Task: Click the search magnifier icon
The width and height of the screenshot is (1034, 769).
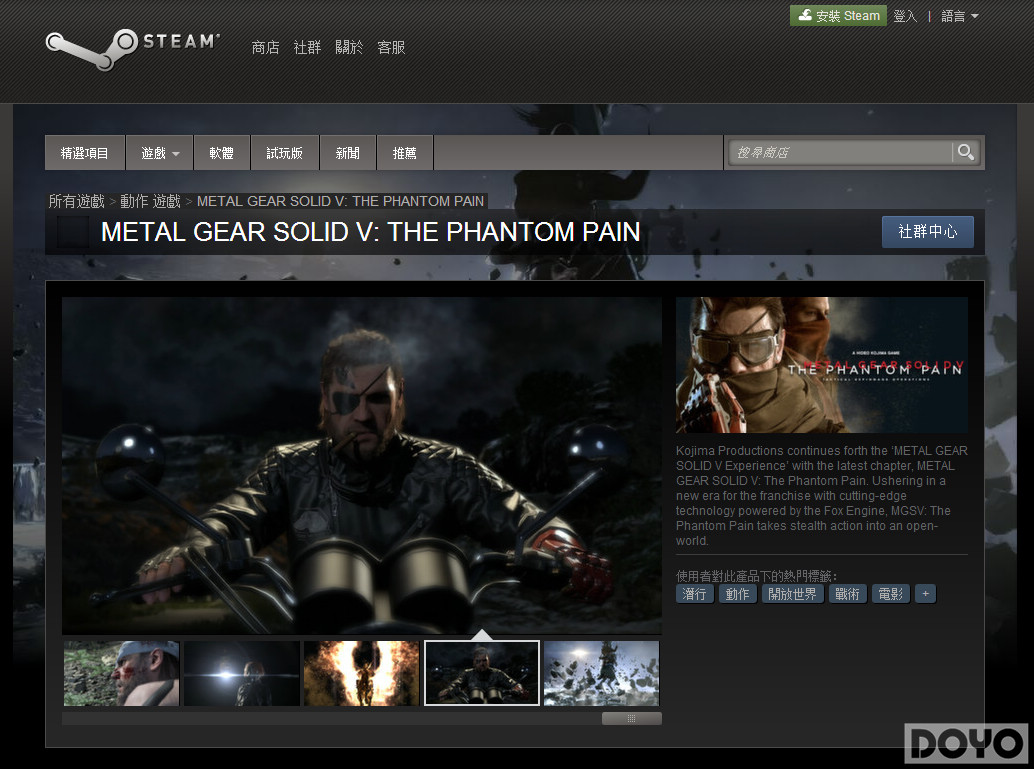Action: (965, 152)
